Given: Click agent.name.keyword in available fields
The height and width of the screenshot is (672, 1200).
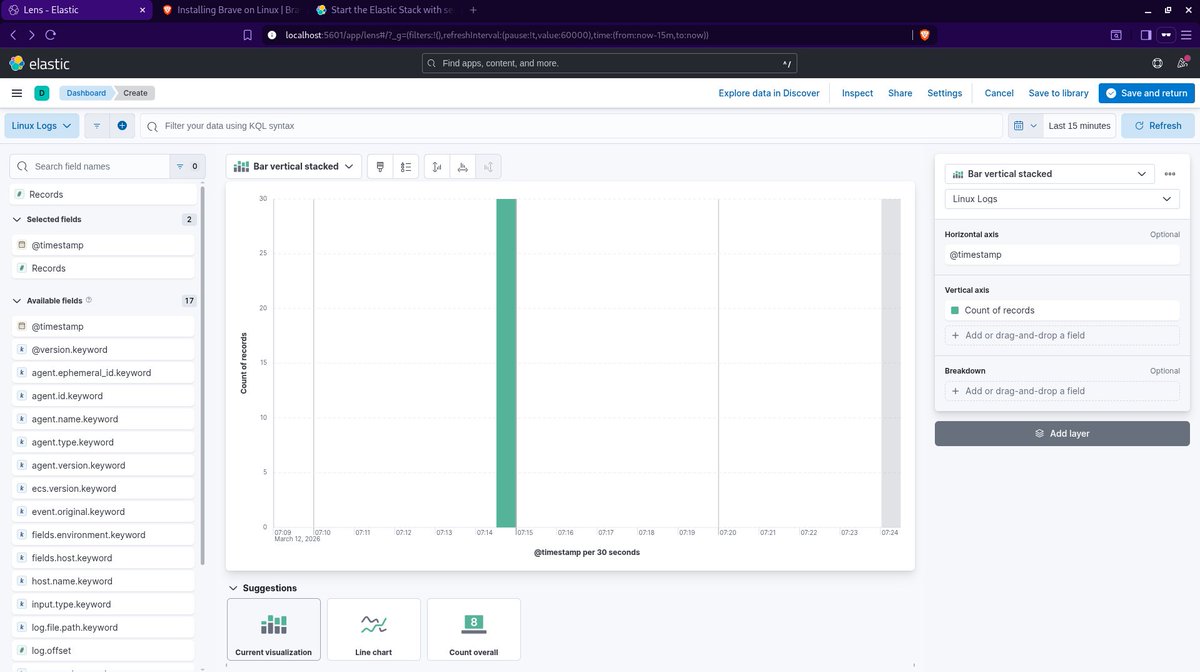Looking at the screenshot, I should (x=103, y=419).
